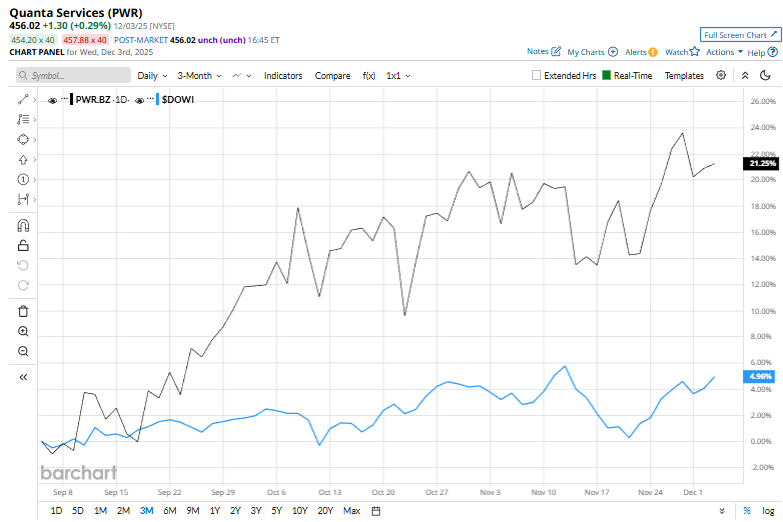Open the Compare menu
This screenshot has height=522, width=783.
click(x=332, y=75)
